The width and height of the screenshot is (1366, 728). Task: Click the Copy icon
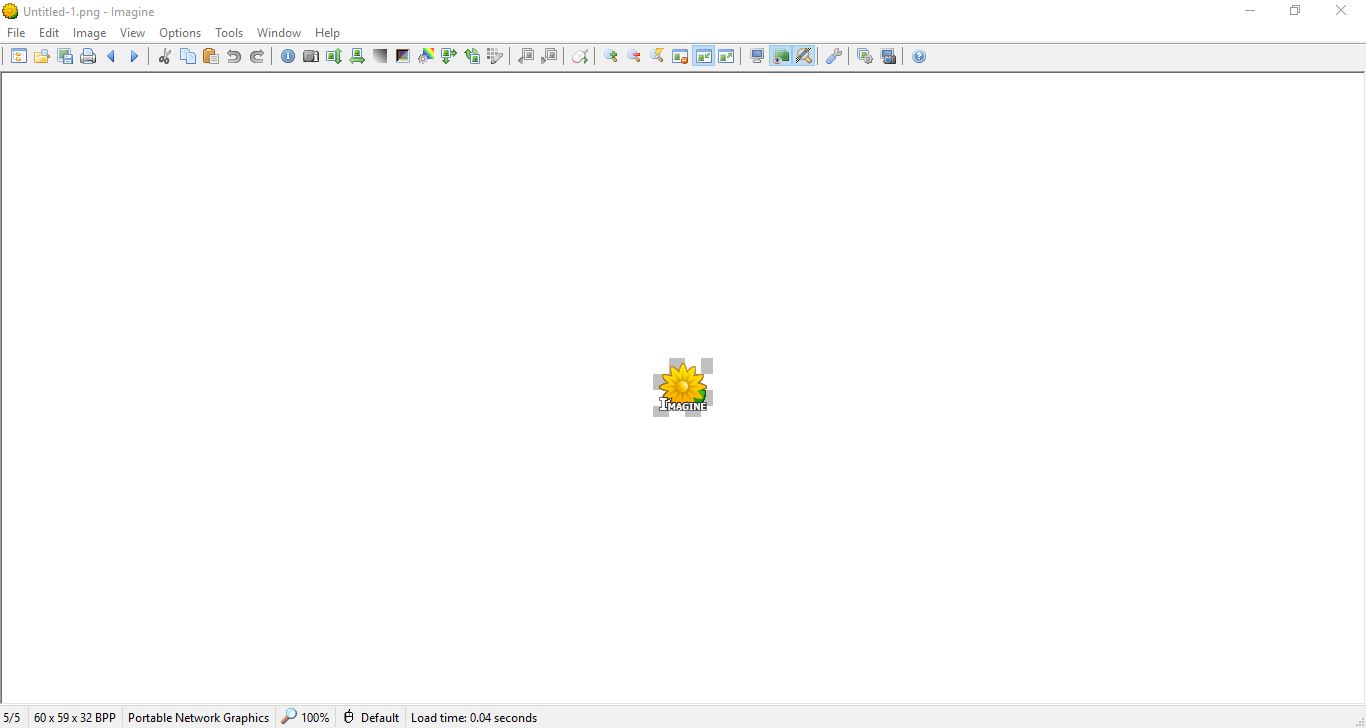(x=188, y=57)
